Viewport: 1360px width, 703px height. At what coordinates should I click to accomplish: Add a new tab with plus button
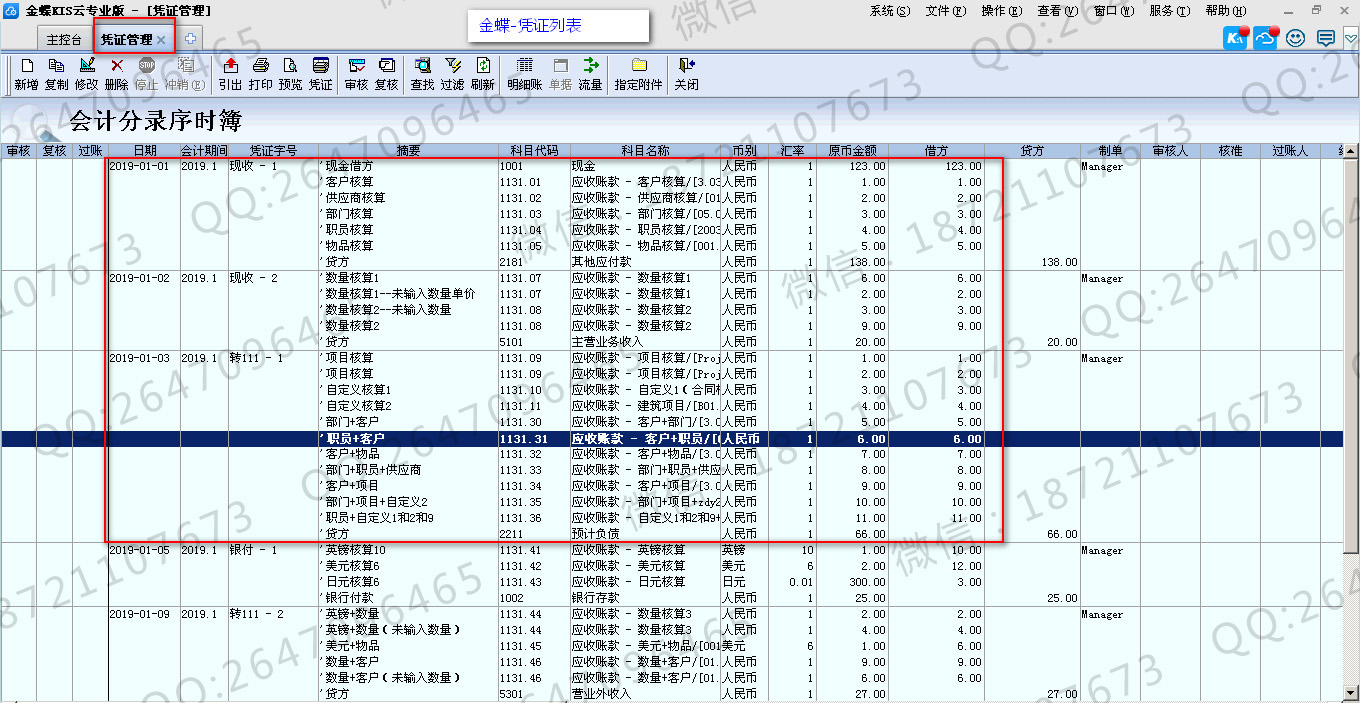190,39
